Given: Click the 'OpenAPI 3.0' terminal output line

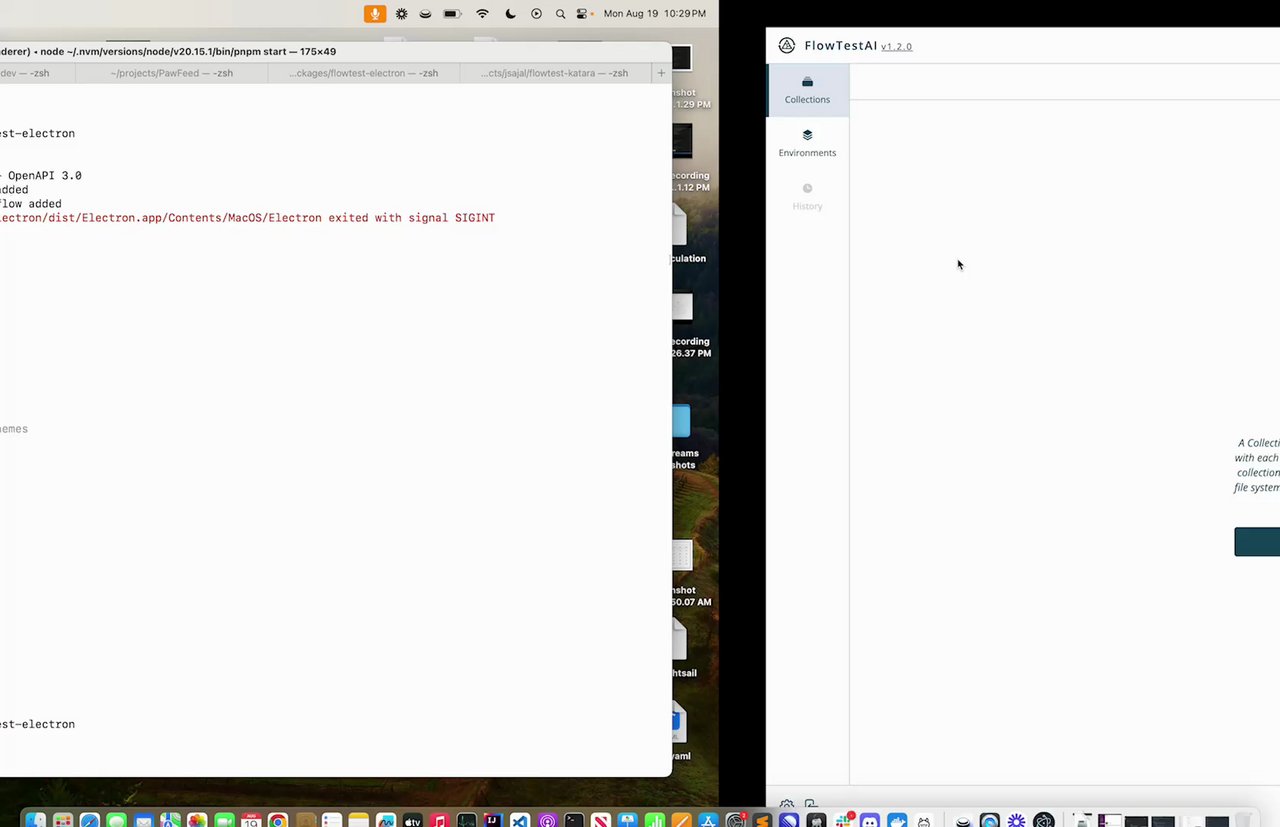Looking at the screenshot, I should tap(41, 176).
